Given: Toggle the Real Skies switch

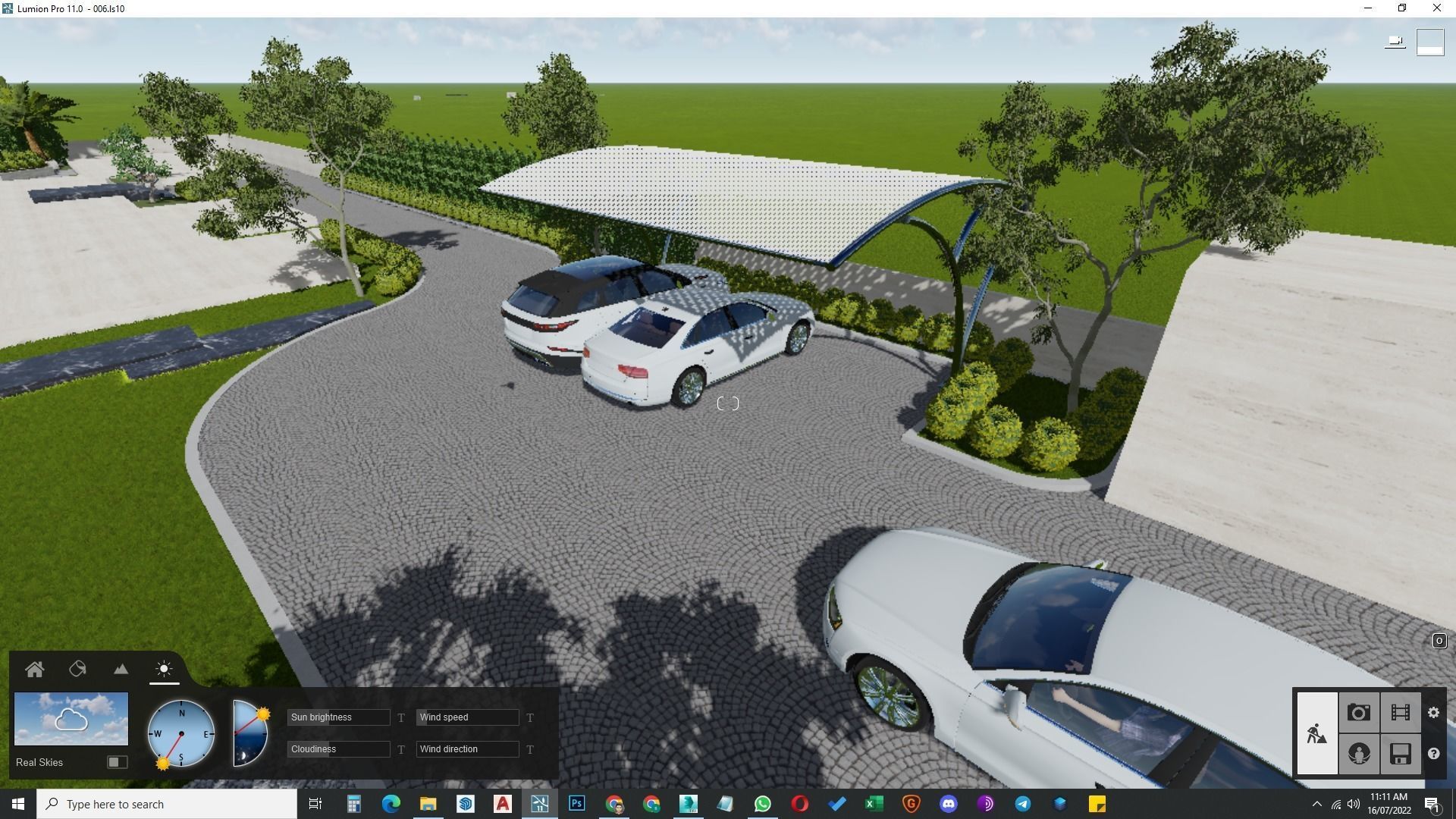Looking at the screenshot, I should click(x=117, y=762).
